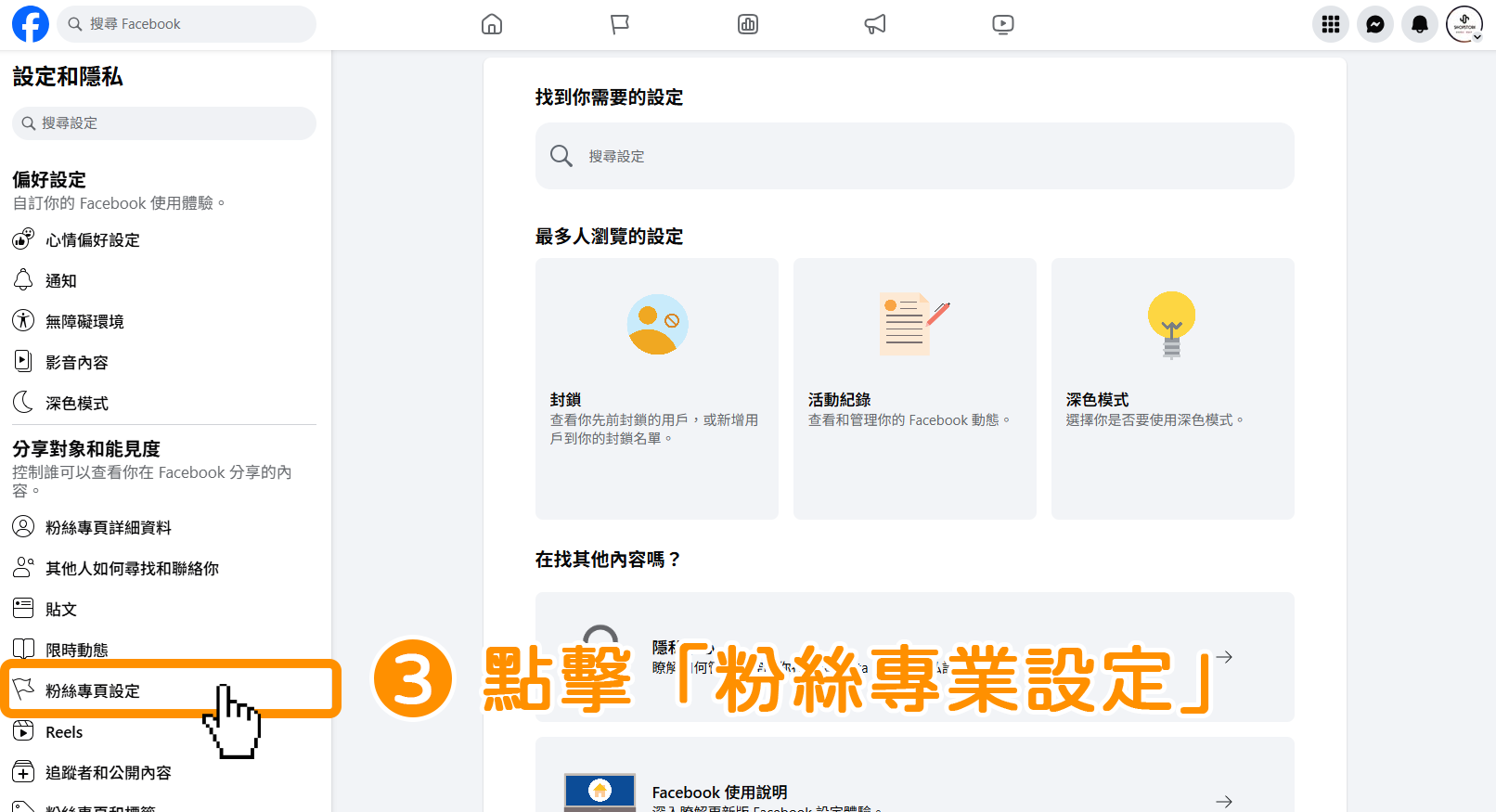Open the Video play icon in top navigation
The image size is (1496, 812).
coord(1003,24)
